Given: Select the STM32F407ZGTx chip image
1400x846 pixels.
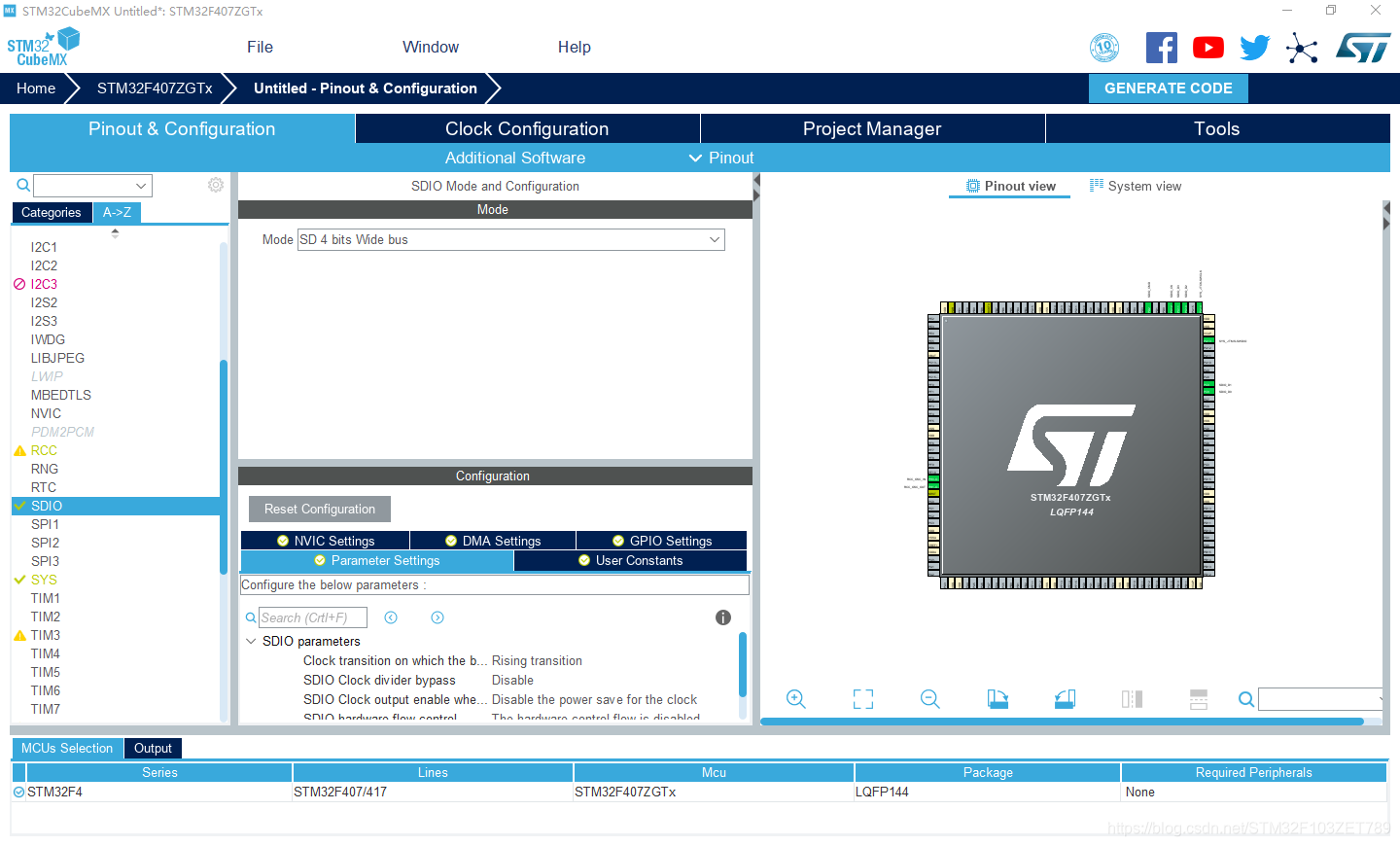Looking at the screenshot, I should coord(1071,444).
